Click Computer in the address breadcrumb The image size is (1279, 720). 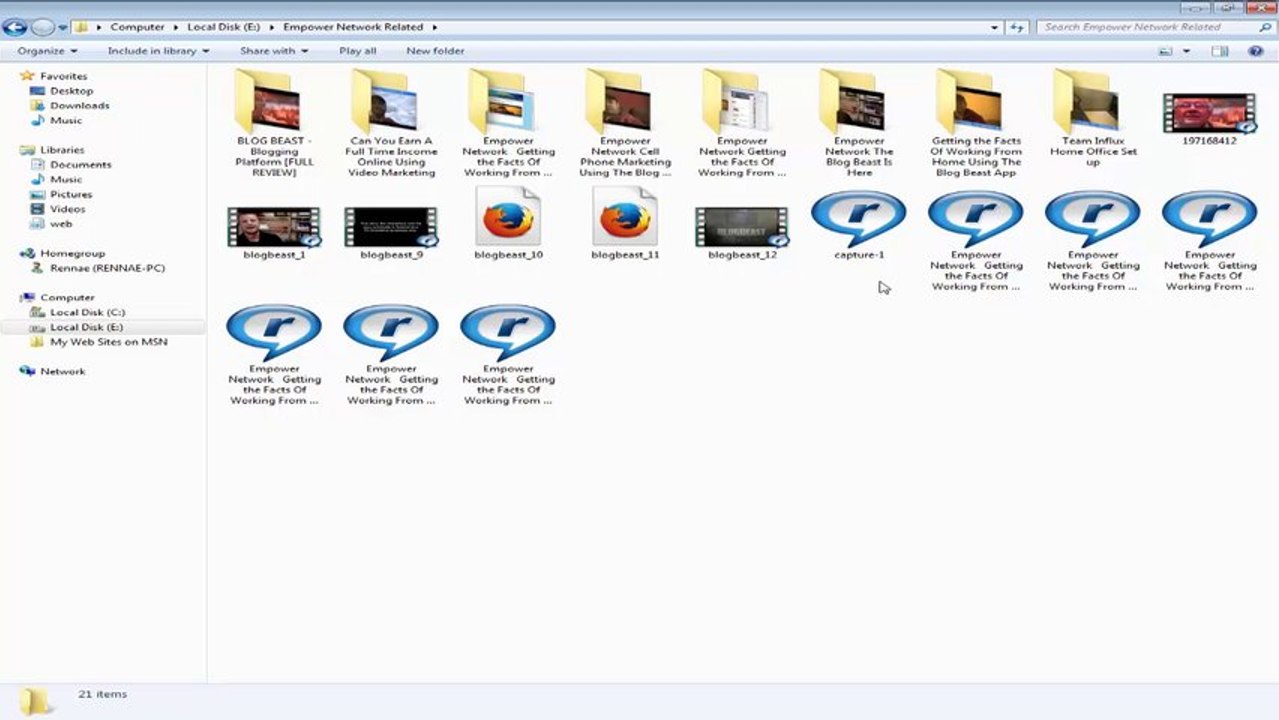[137, 27]
